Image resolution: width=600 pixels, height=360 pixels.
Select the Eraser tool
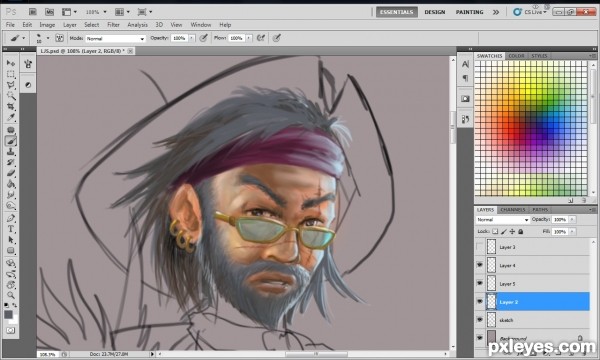pyautogui.click(x=11, y=173)
